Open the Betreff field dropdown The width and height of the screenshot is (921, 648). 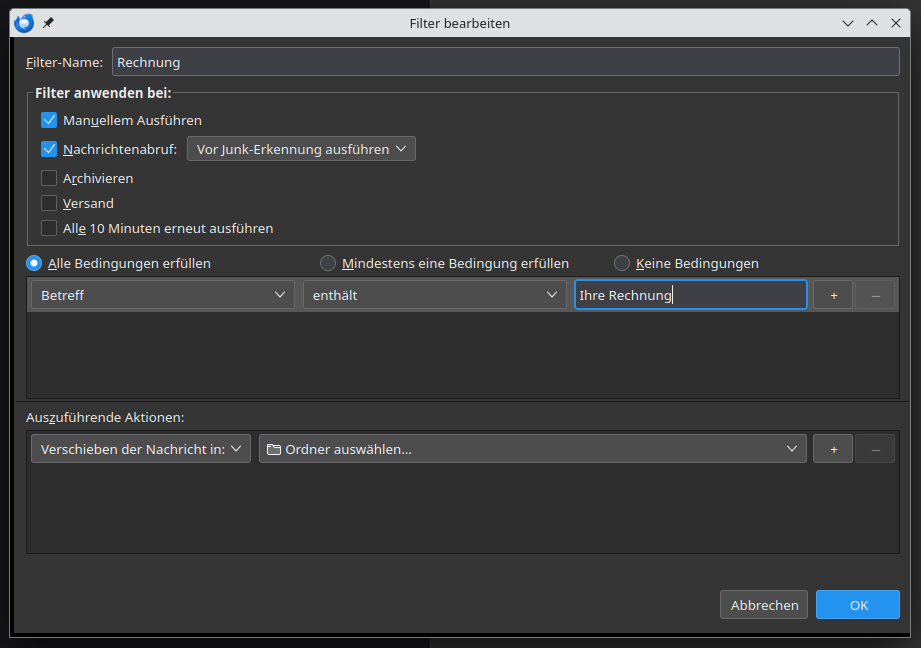click(x=163, y=295)
